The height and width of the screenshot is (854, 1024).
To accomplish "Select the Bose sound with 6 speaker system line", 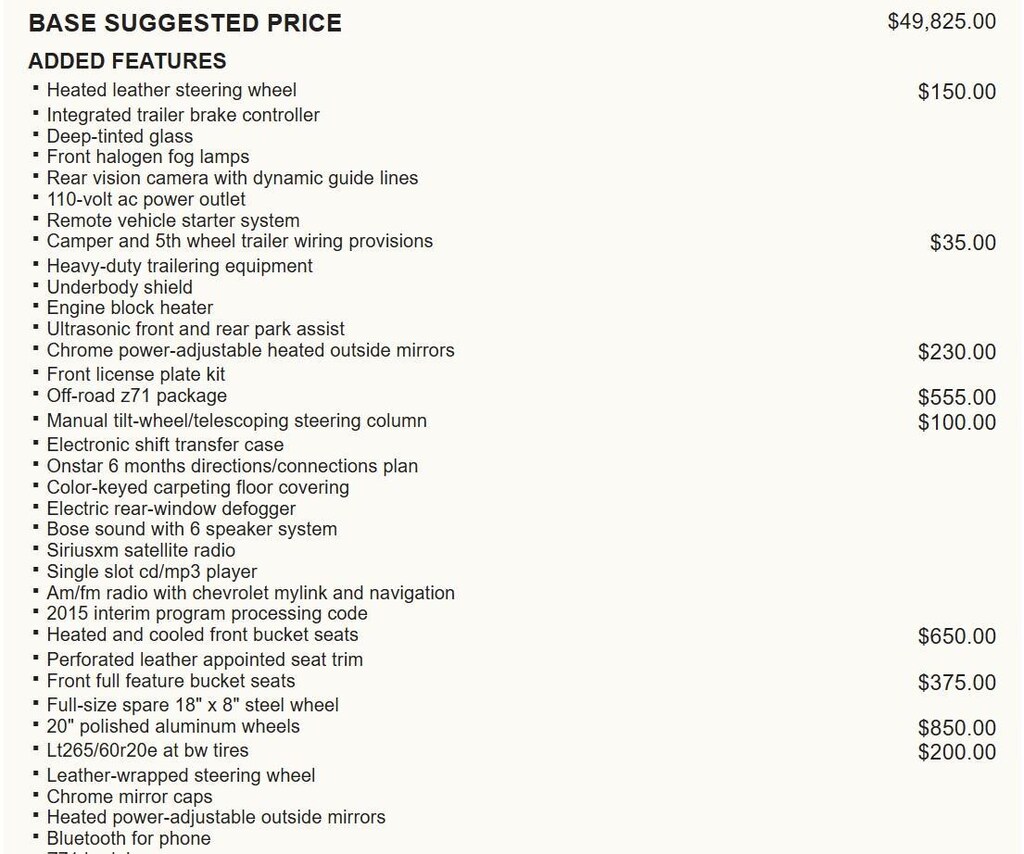I will coord(191,529).
